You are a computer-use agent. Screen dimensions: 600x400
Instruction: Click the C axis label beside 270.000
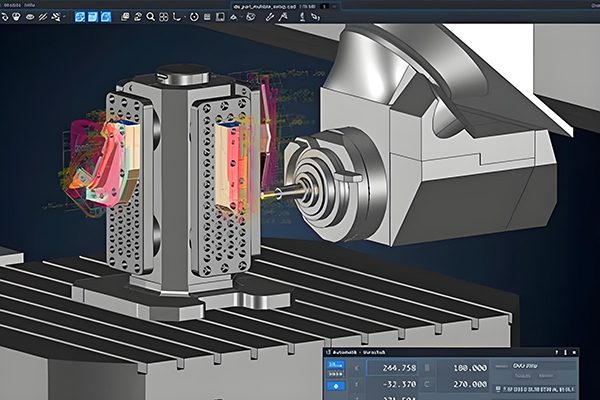[427, 384]
